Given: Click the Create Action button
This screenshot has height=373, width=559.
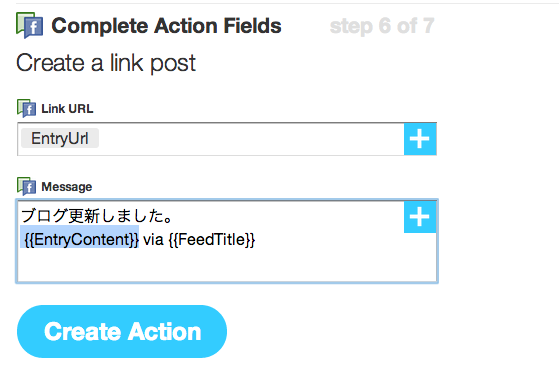Looking at the screenshot, I should tap(122, 331).
